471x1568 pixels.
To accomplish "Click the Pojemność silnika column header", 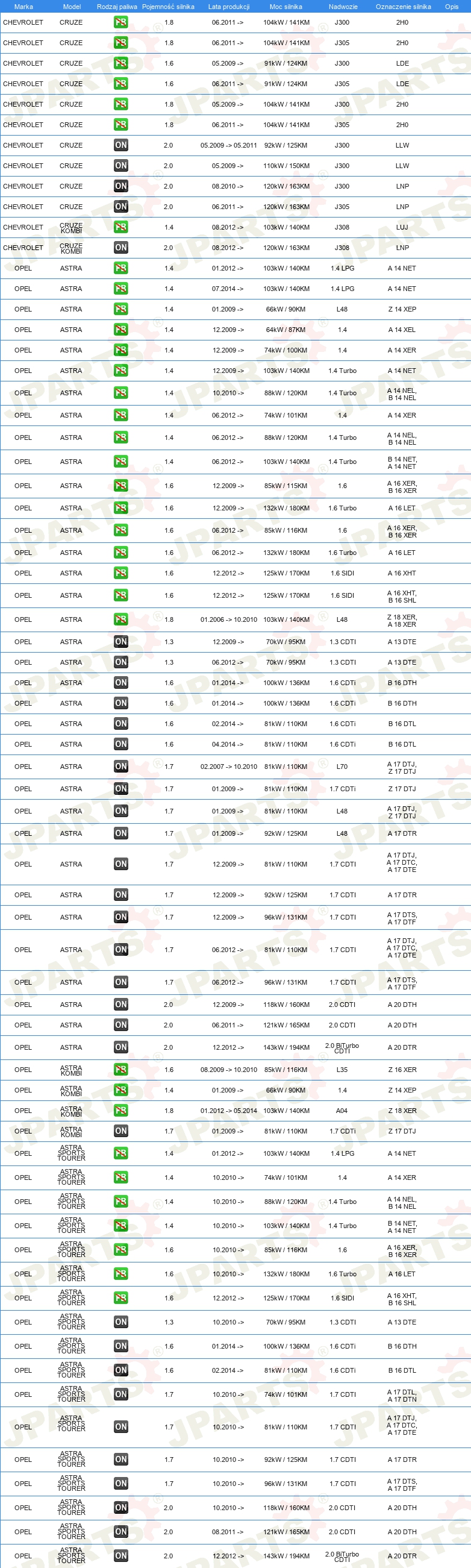I will tap(168, 7).
